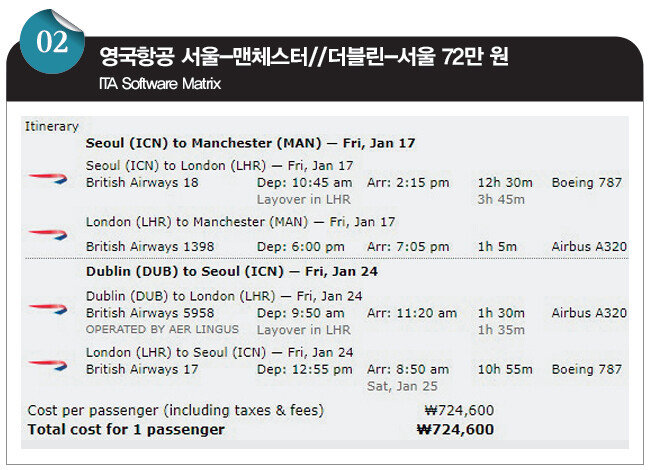Click the Dep: 10:45 am departure time

pos(304,183)
